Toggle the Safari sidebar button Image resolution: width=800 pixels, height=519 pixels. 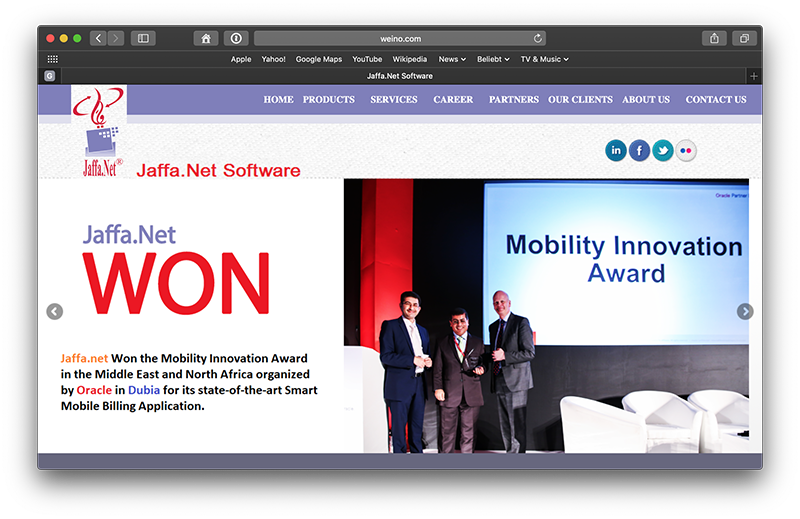pos(143,38)
